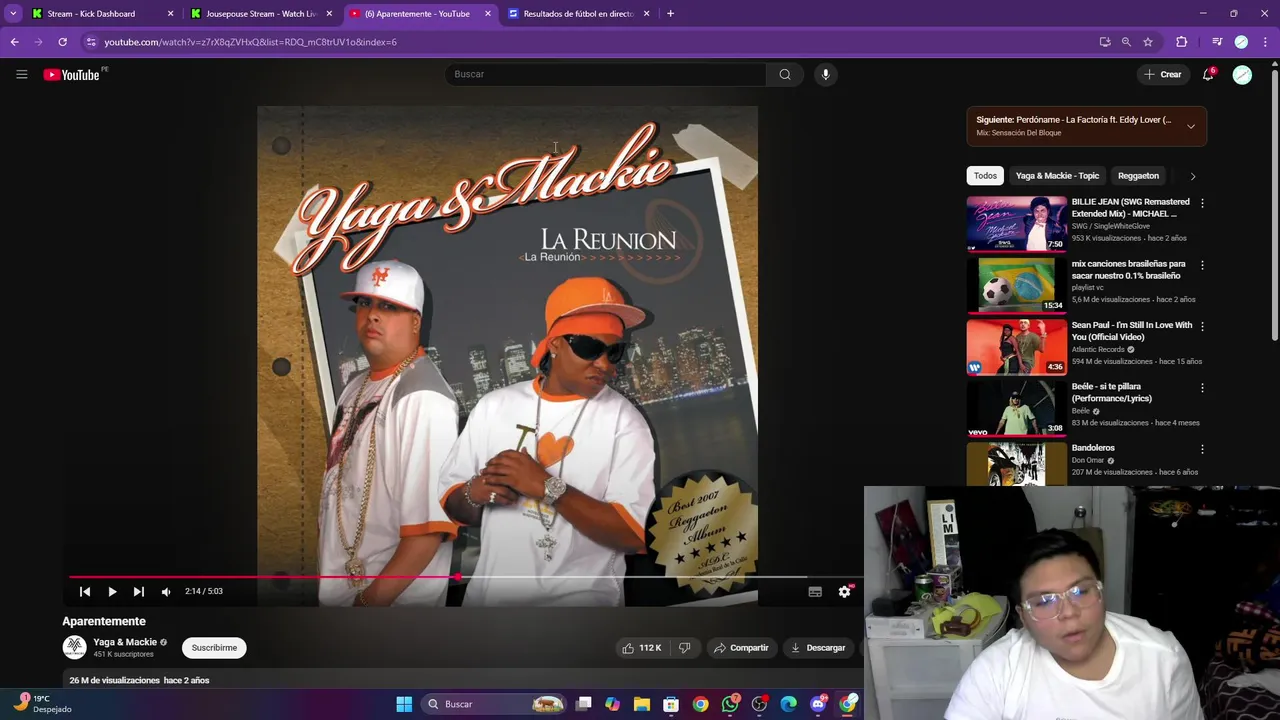The width and height of the screenshot is (1280, 720).
Task: Mute the video volume speaker icon
Action: point(166,592)
